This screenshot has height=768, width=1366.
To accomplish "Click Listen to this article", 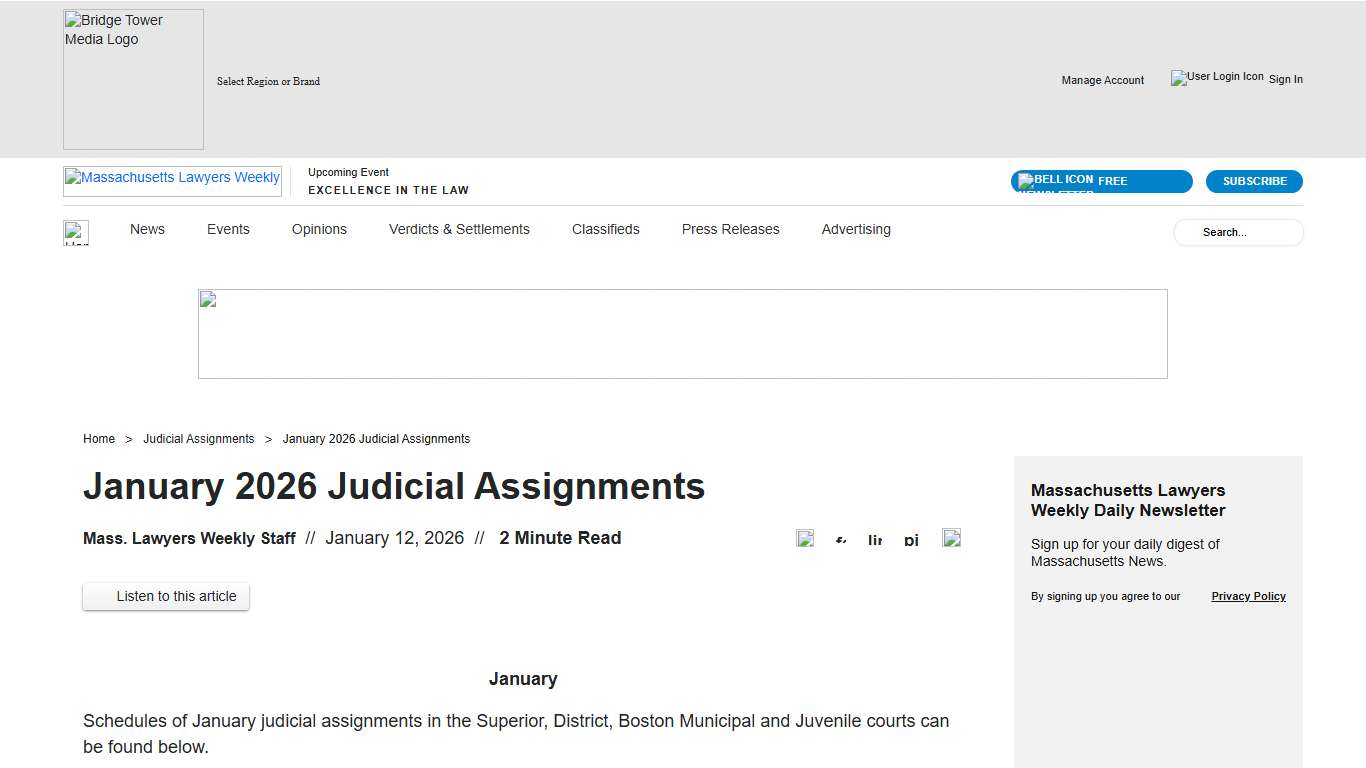I will tap(166, 596).
